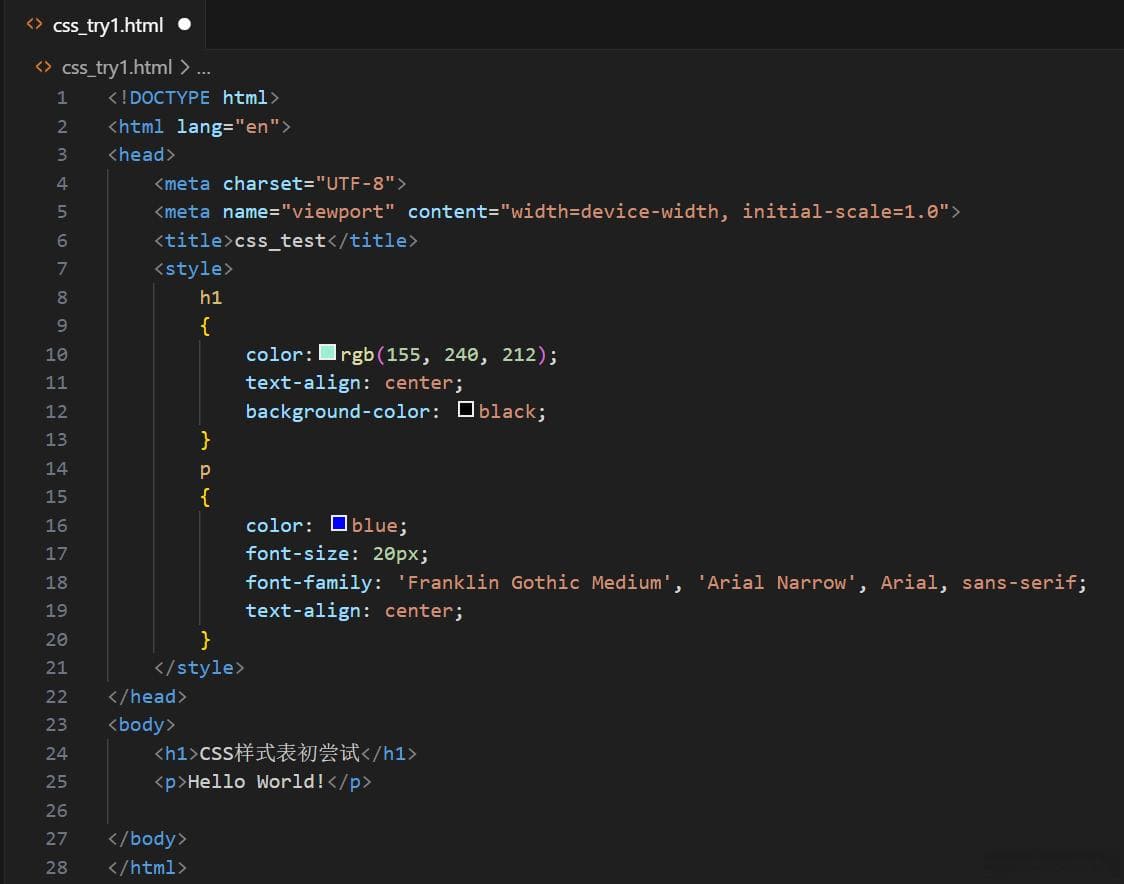Click the lang="en" attribute text

tap(228, 127)
